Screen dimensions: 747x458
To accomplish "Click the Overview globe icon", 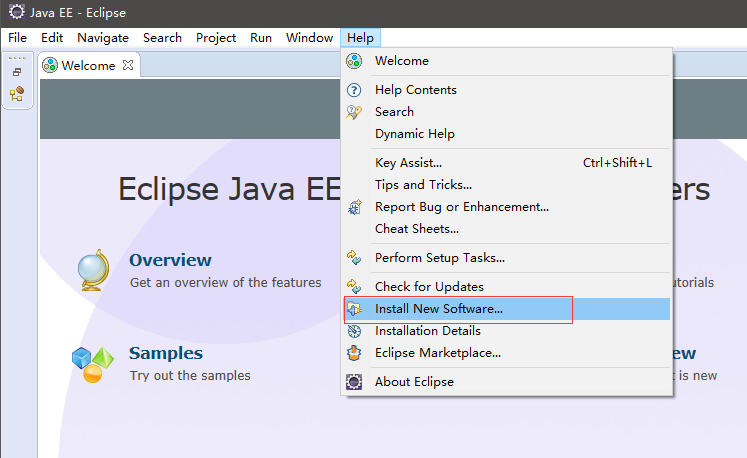I will click(x=93, y=270).
